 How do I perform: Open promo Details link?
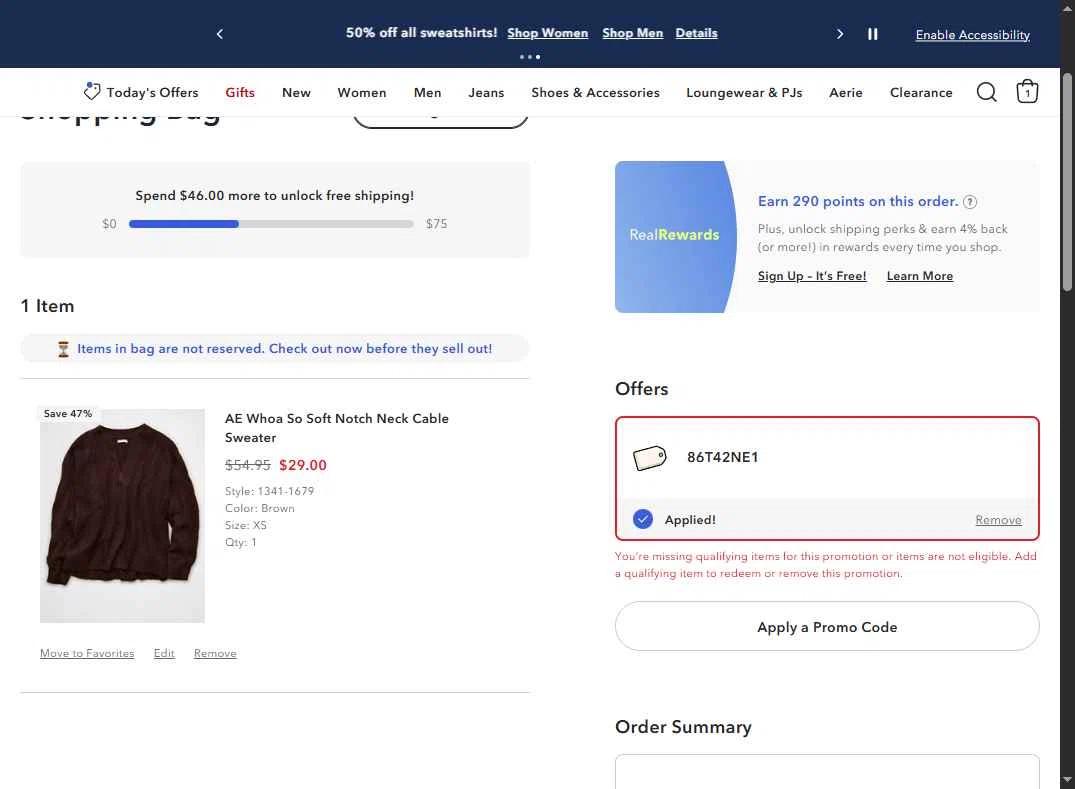tap(696, 33)
